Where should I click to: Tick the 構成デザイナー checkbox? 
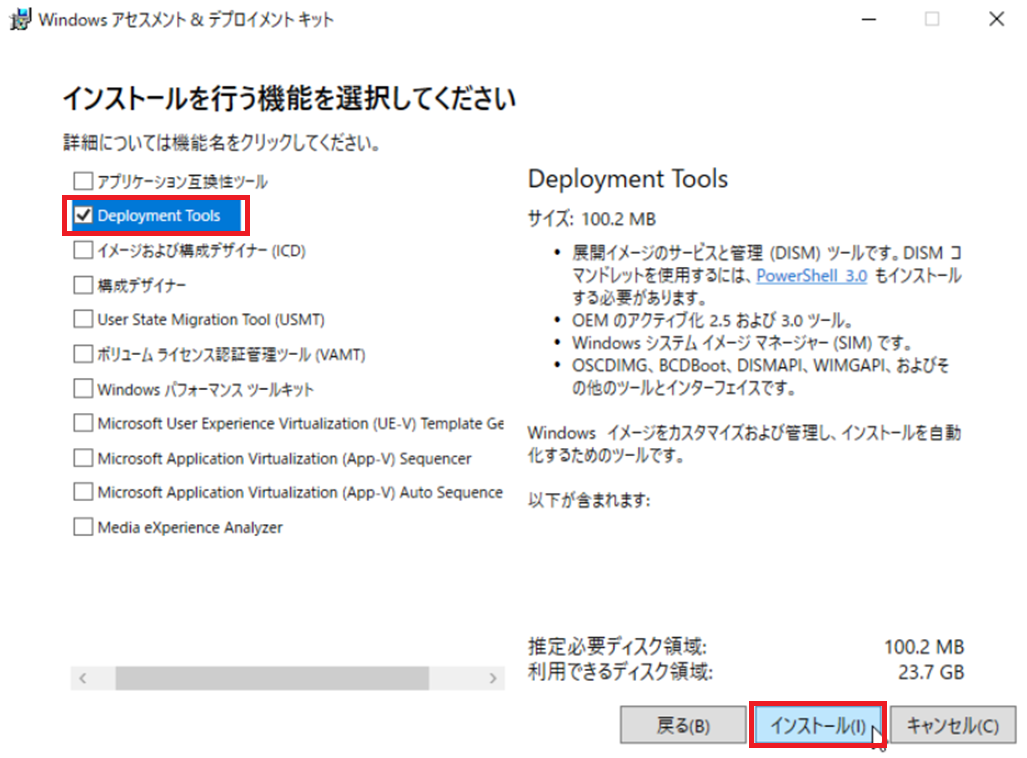83,285
